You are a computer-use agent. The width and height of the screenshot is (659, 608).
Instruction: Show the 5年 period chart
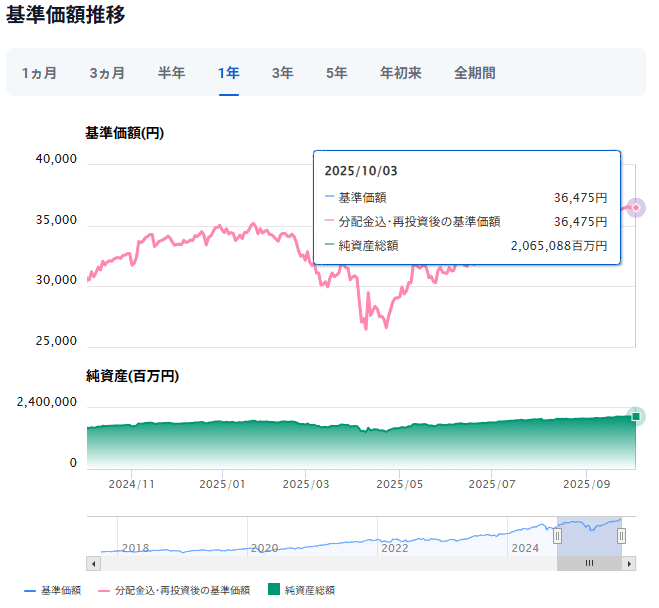(x=336, y=73)
